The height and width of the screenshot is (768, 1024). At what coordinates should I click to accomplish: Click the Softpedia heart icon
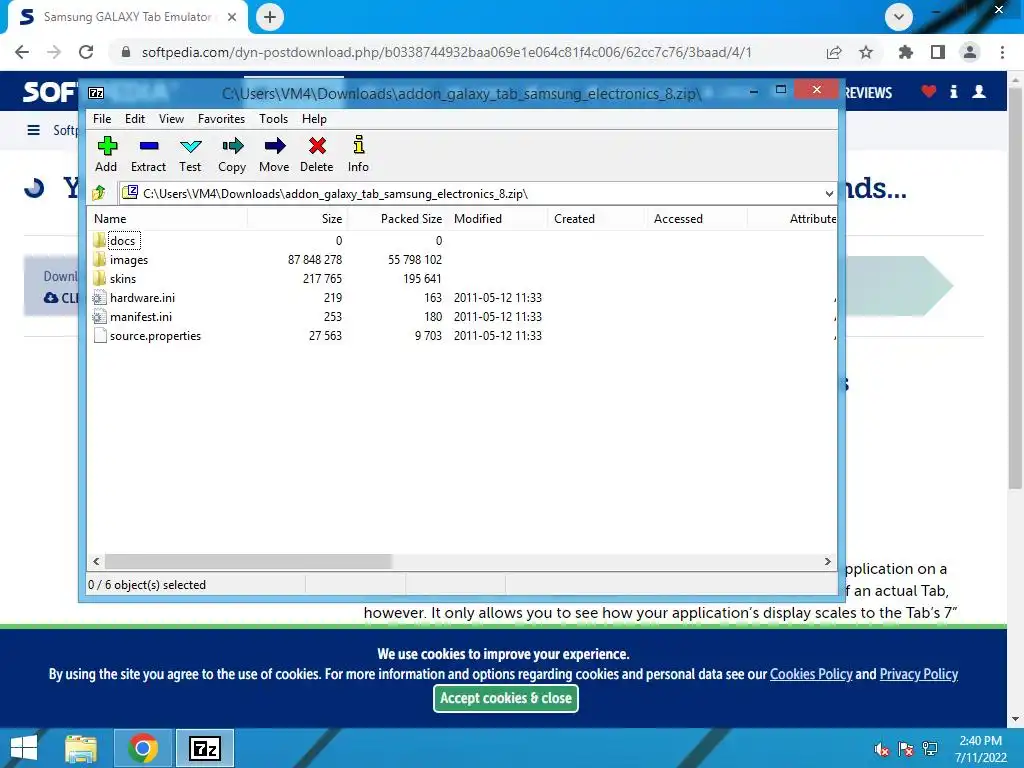pyautogui.click(x=929, y=91)
